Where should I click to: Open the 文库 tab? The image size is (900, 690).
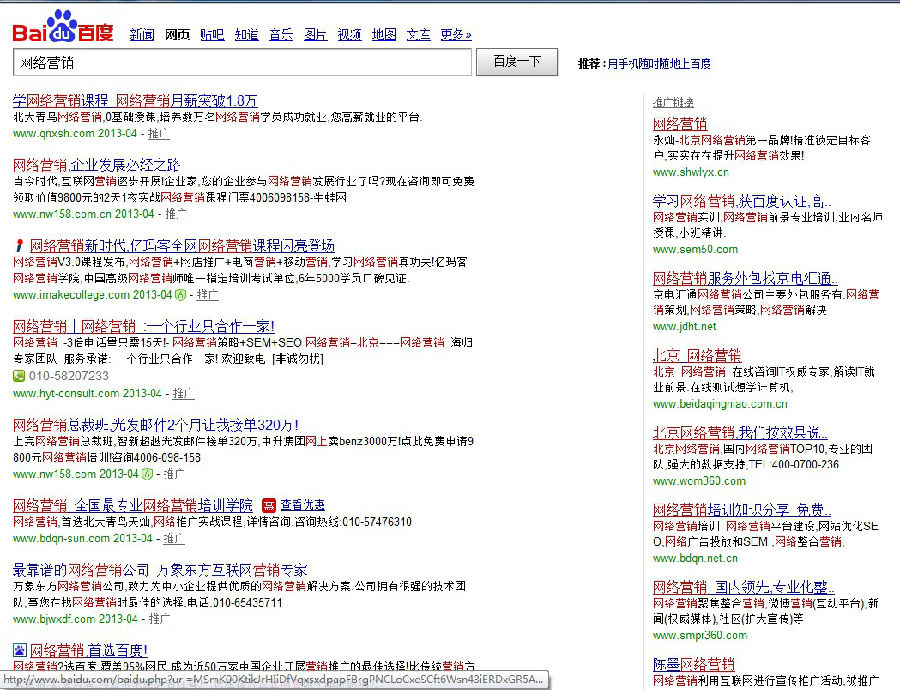pyautogui.click(x=418, y=34)
